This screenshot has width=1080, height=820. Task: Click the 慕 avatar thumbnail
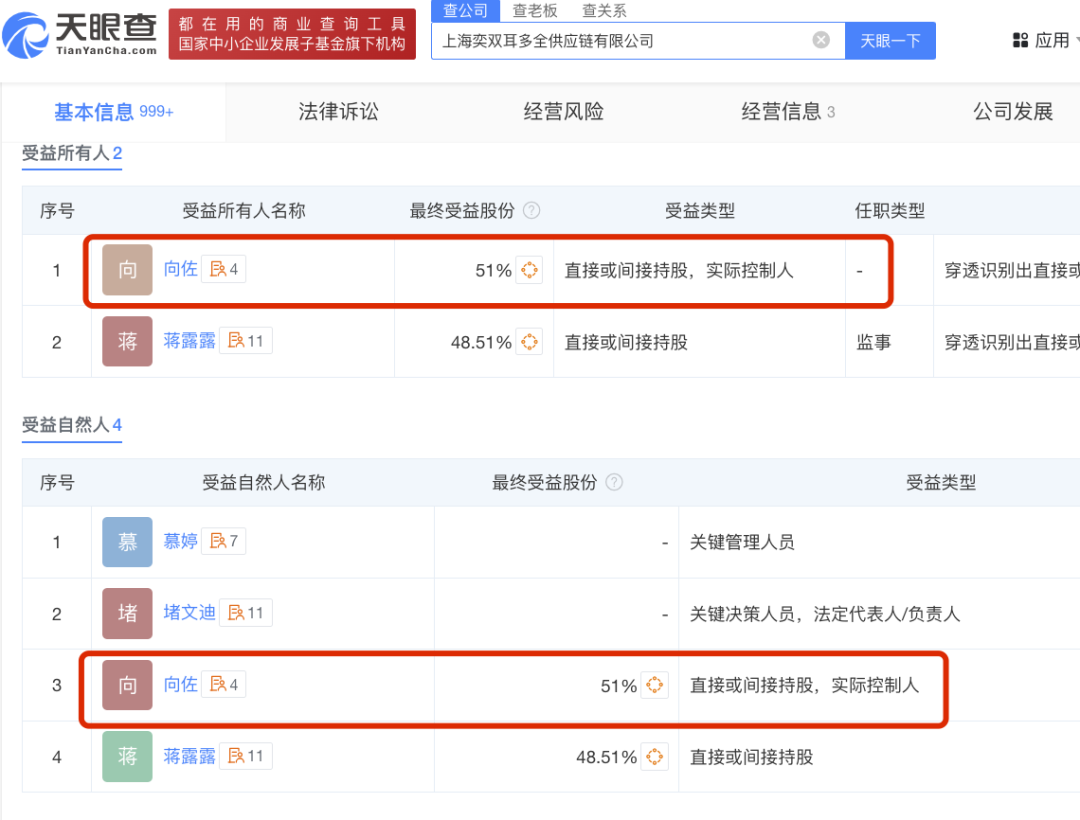click(127, 542)
